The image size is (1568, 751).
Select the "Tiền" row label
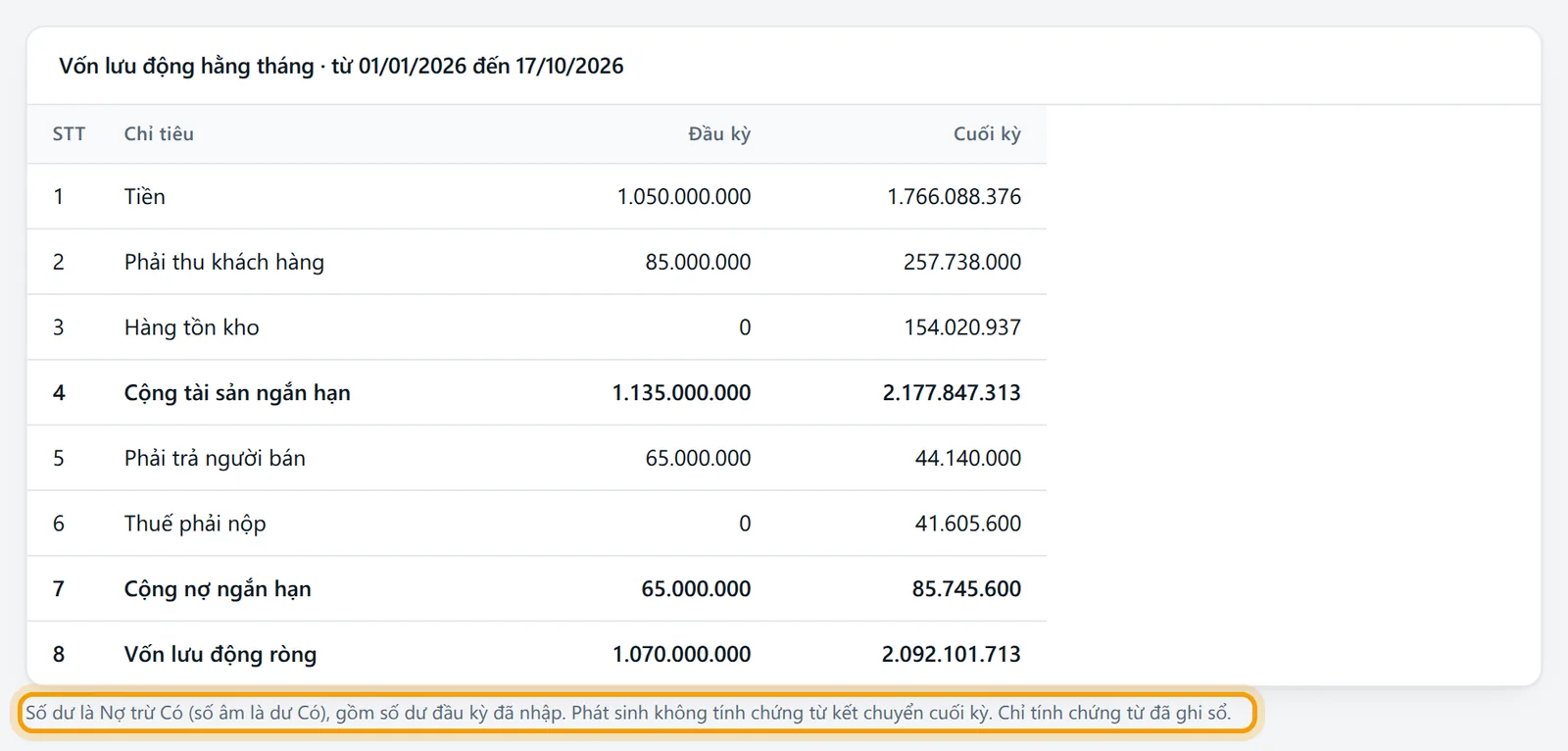(x=144, y=197)
